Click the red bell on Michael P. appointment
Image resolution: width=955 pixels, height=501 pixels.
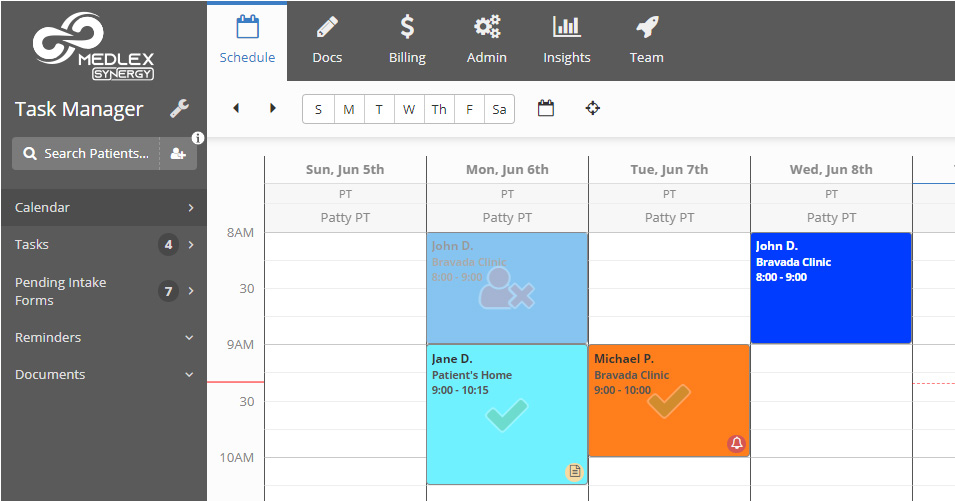pyautogui.click(x=737, y=443)
